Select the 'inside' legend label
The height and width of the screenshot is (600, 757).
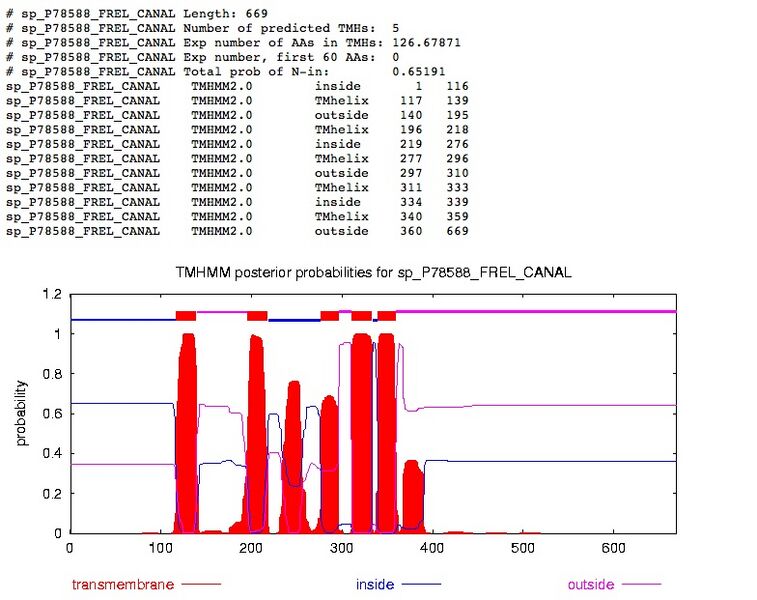375,584
